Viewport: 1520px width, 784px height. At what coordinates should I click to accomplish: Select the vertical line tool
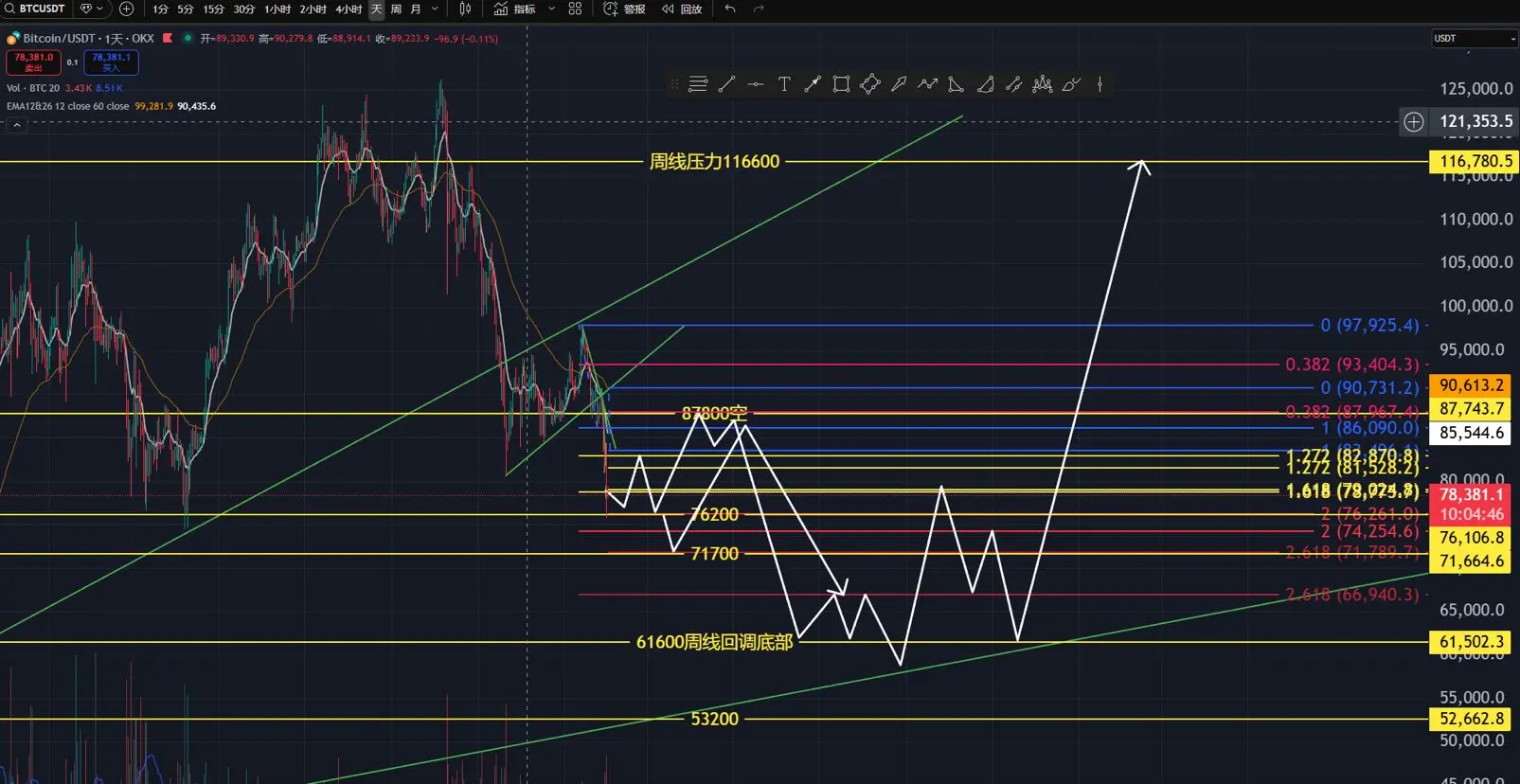click(1100, 84)
